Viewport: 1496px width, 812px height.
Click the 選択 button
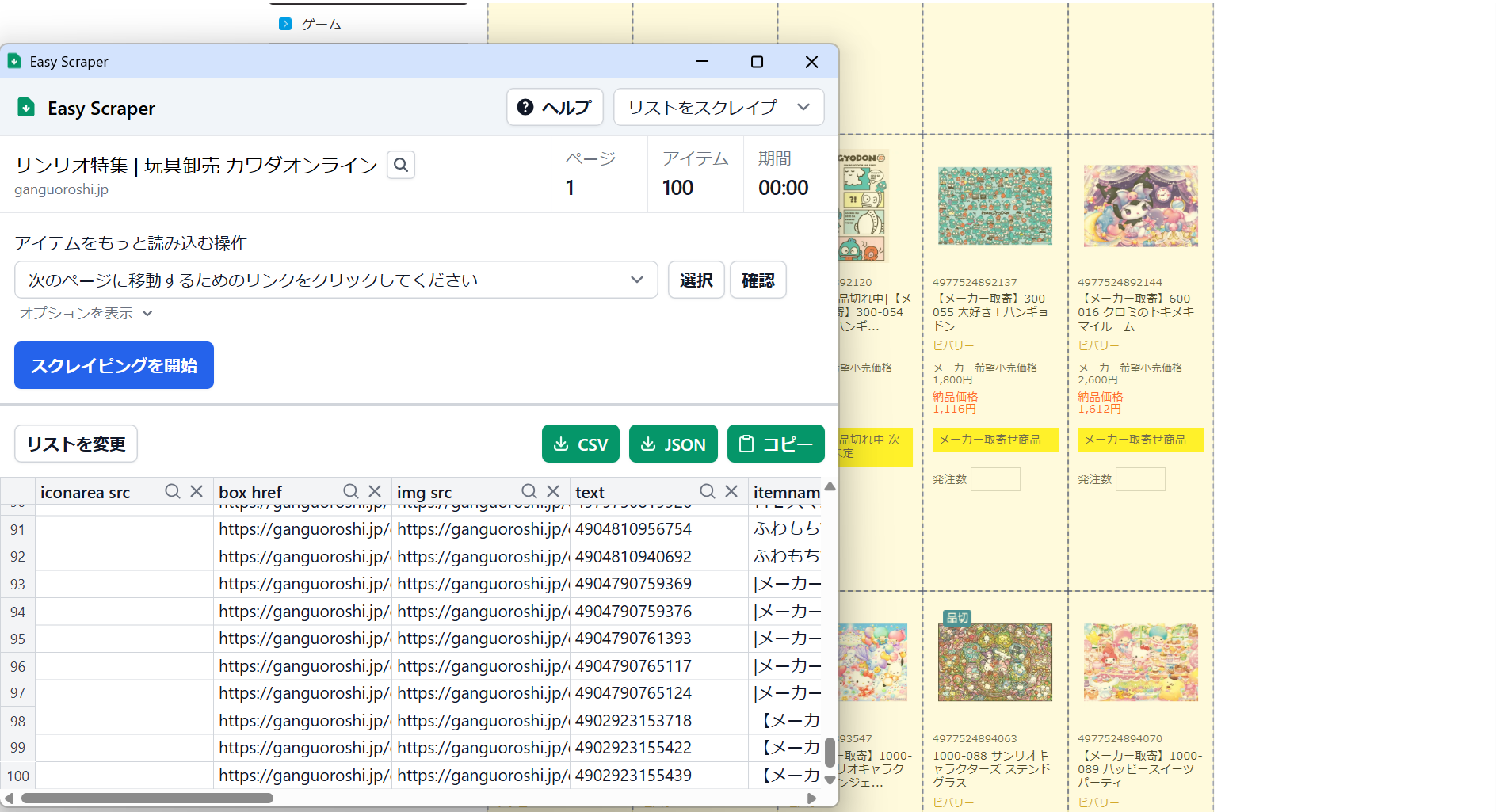point(696,280)
